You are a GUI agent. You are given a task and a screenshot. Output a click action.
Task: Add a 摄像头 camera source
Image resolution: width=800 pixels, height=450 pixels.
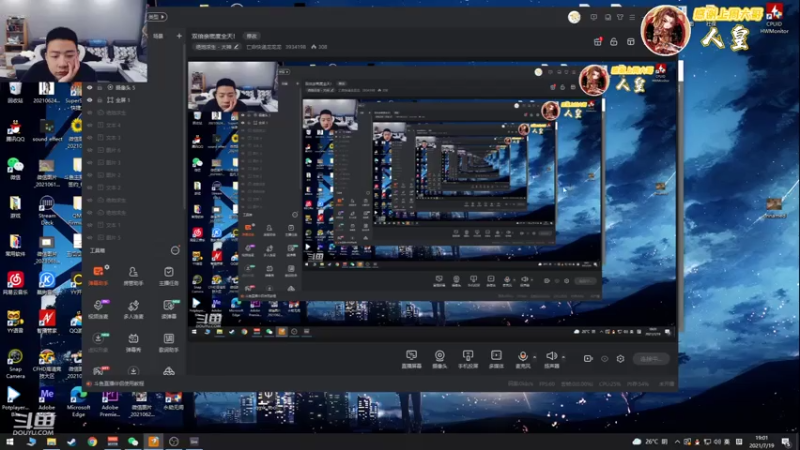point(439,357)
